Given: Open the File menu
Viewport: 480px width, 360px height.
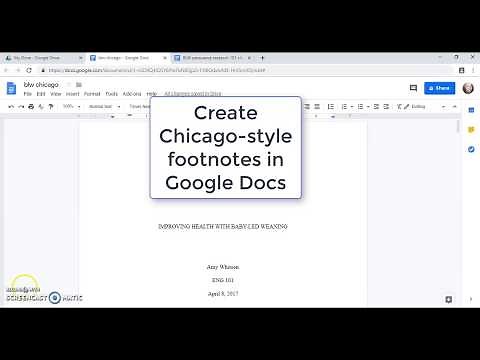Looking at the screenshot, I should click(x=28, y=94).
